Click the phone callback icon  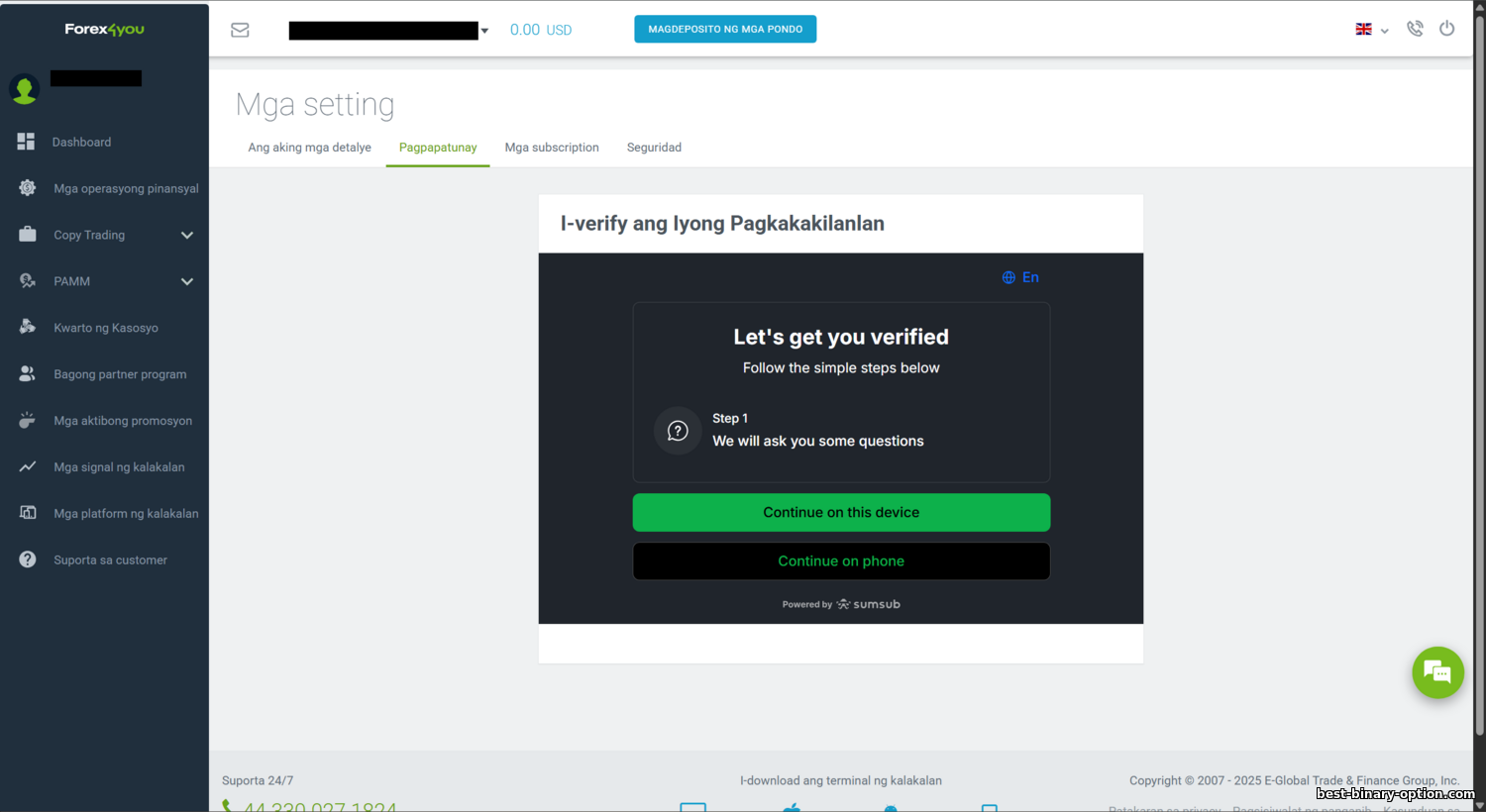click(1415, 29)
